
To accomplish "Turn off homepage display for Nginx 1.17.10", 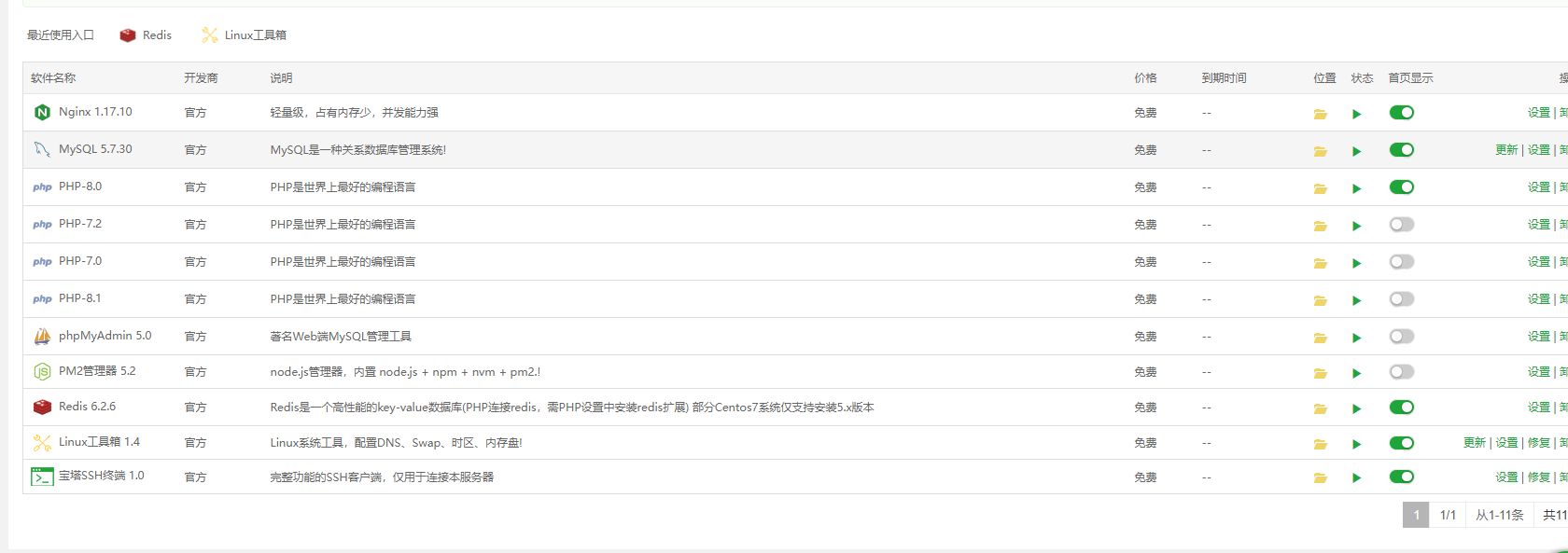I will (x=1402, y=113).
